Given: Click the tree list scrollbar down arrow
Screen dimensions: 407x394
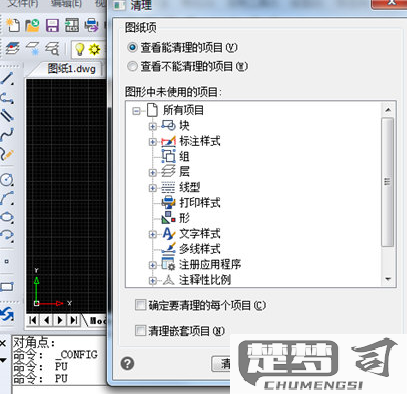Looking at the screenshot, I should (388, 279).
